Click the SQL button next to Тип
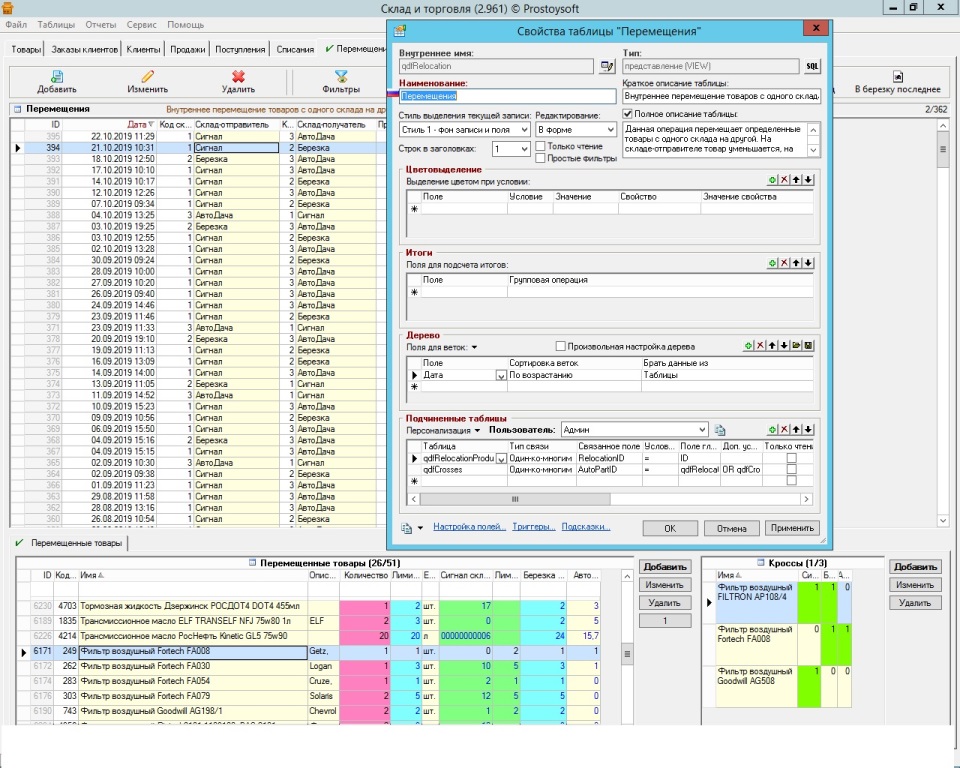Screen dimensions: 960x768 tap(811, 67)
